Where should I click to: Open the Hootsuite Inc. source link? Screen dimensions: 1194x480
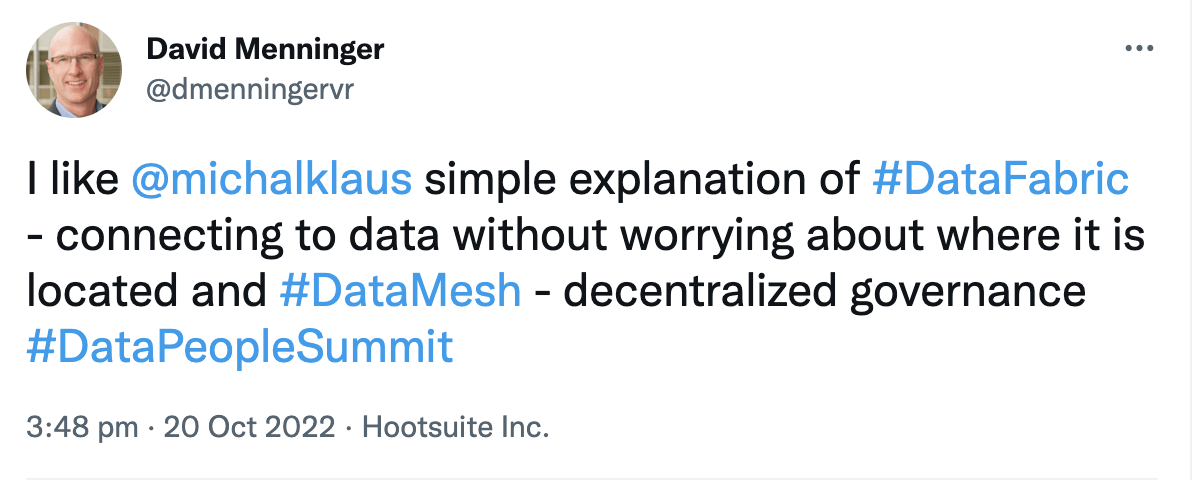pos(455,428)
